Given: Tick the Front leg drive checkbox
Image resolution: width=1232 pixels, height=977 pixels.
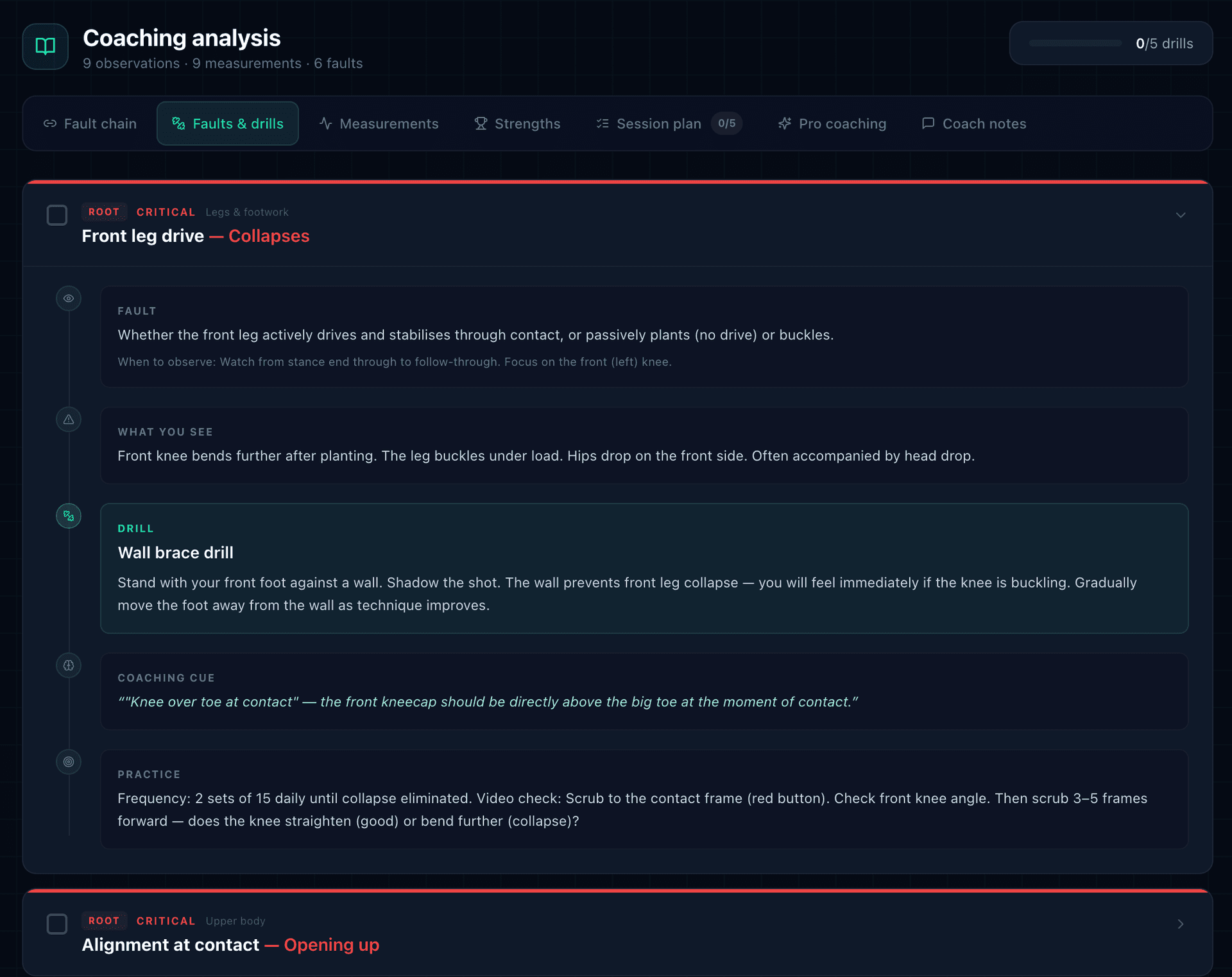Looking at the screenshot, I should click(57, 215).
